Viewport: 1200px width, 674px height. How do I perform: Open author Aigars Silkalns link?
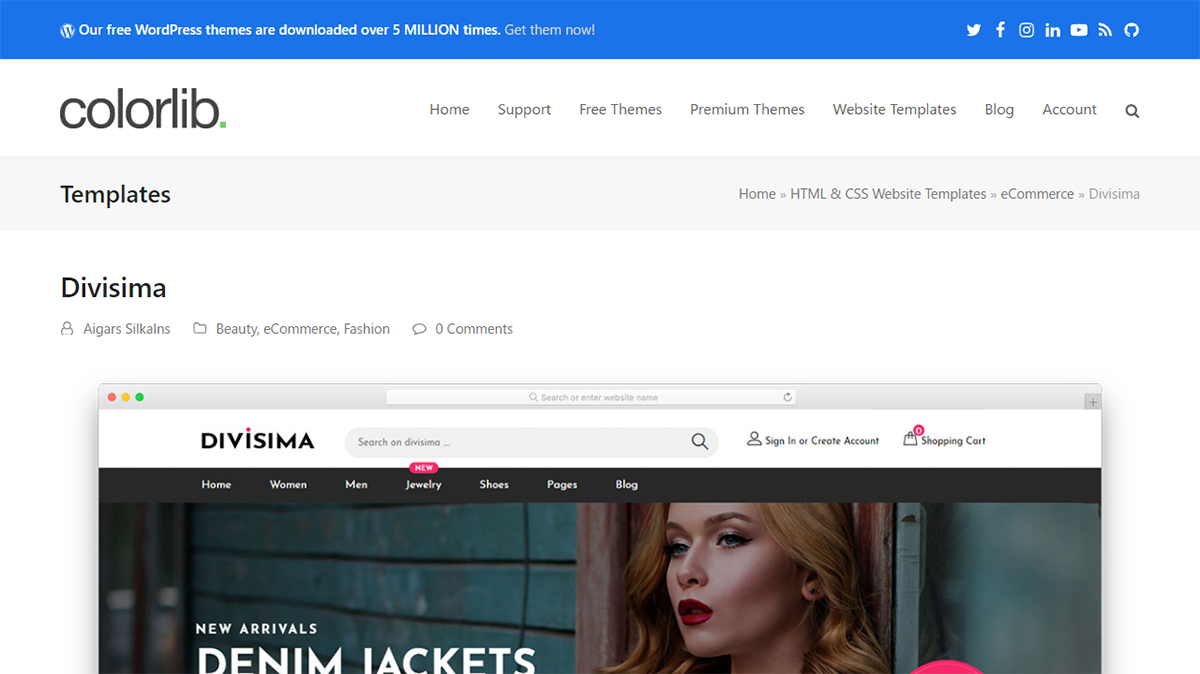127,329
